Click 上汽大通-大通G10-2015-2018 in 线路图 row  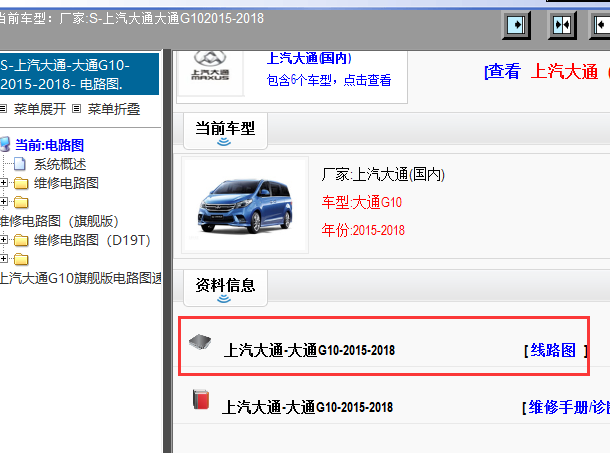point(309,350)
